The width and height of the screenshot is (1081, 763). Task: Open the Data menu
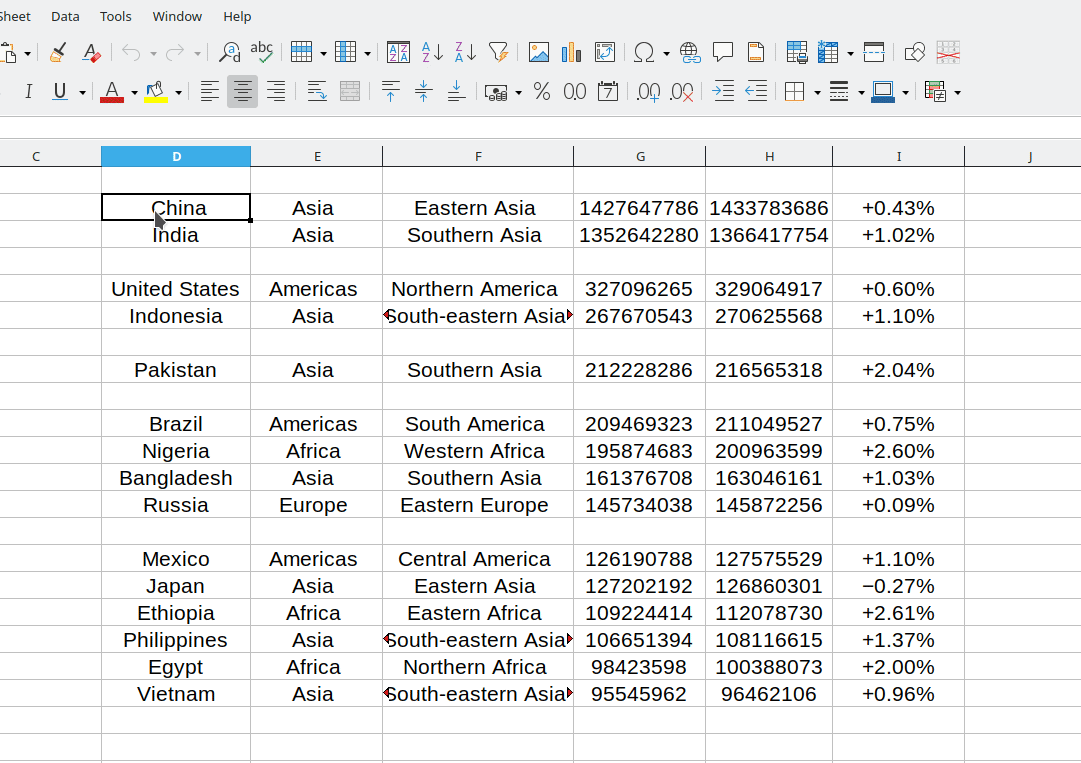click(x=65, y=16)
